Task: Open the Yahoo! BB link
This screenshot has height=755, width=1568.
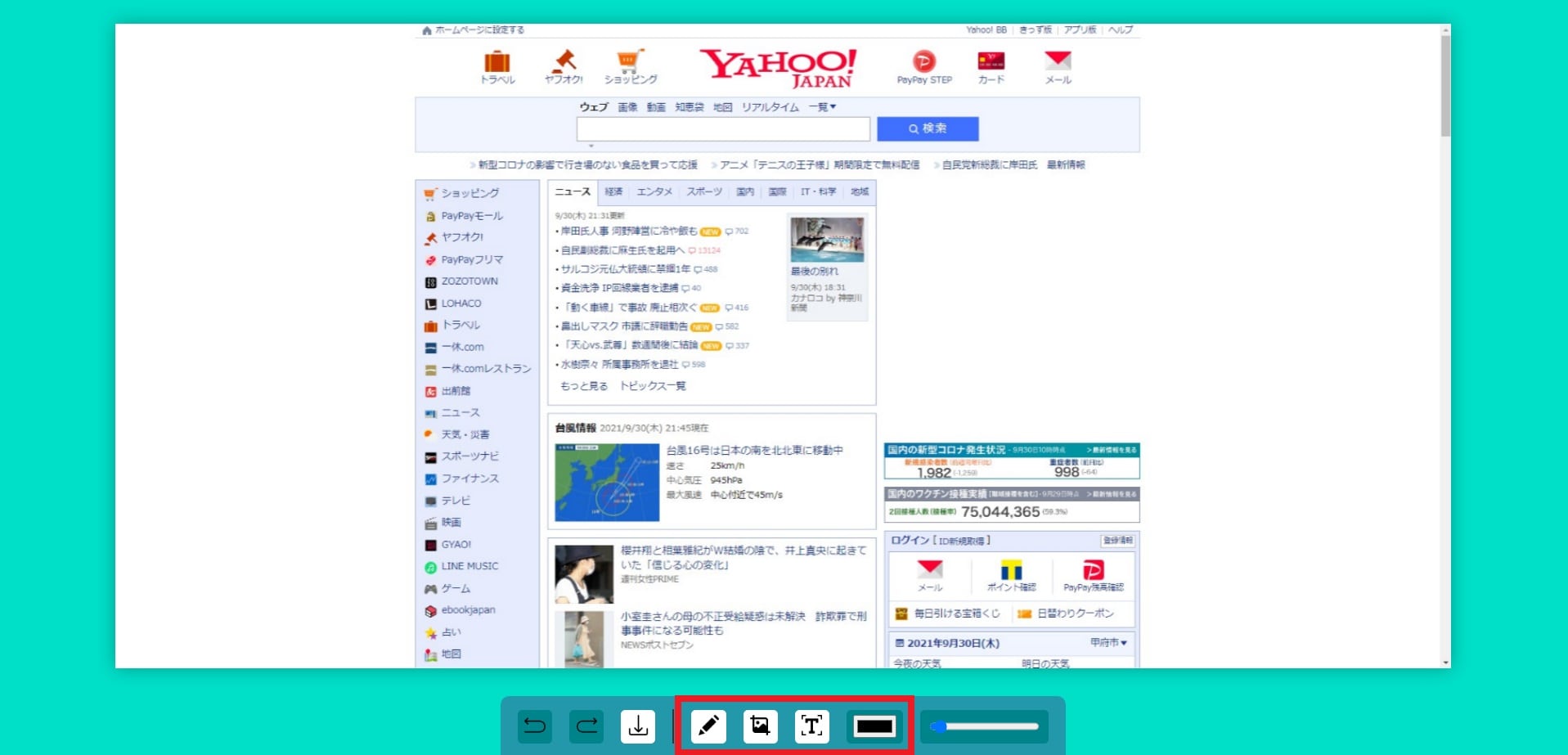Action: pyautogui.click(x=986, y=30)
